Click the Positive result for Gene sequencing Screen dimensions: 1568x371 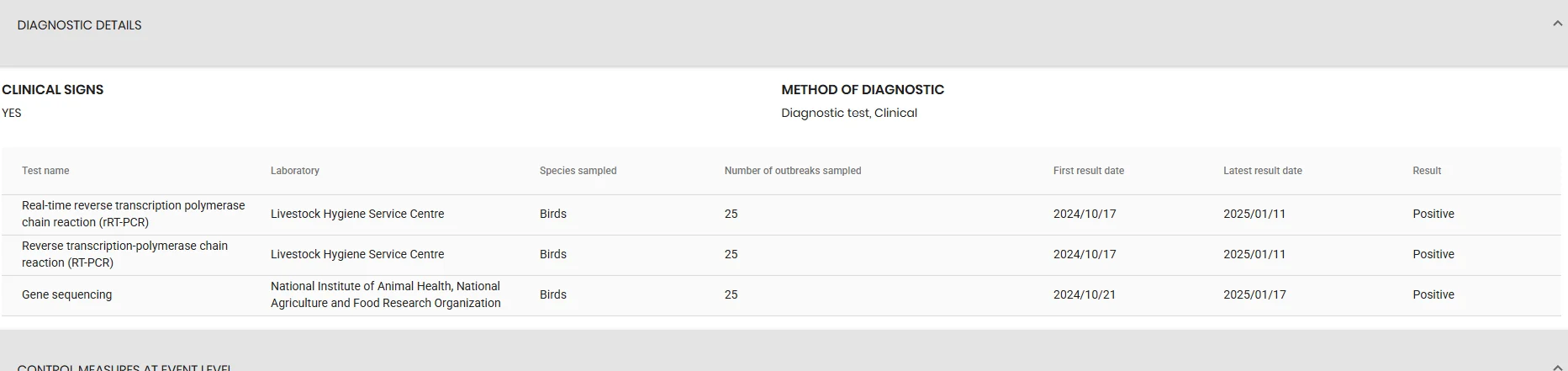point(1433,294)
